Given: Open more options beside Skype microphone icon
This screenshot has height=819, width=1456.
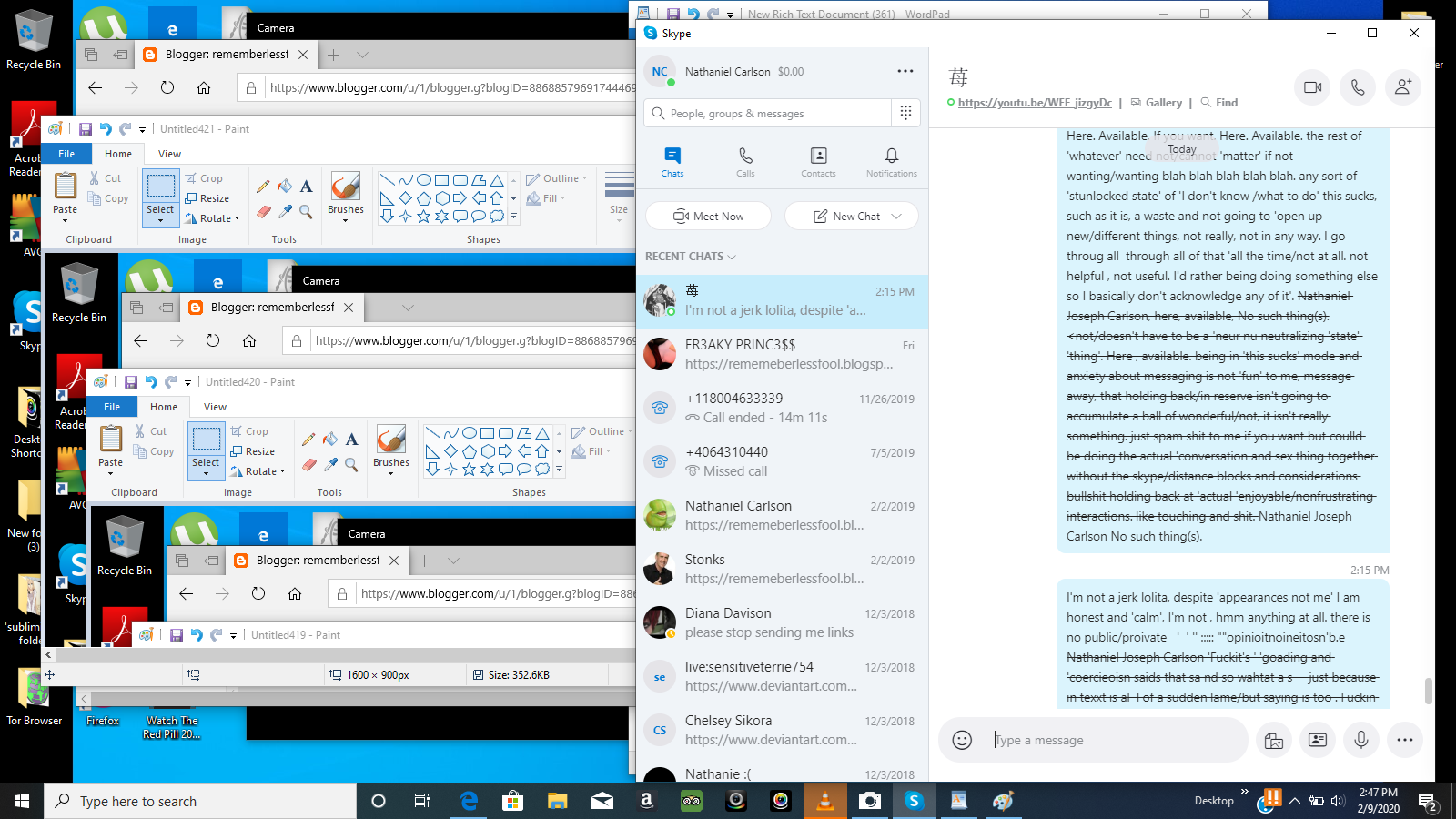Looking at the screenshot, I should point(1405,740).
